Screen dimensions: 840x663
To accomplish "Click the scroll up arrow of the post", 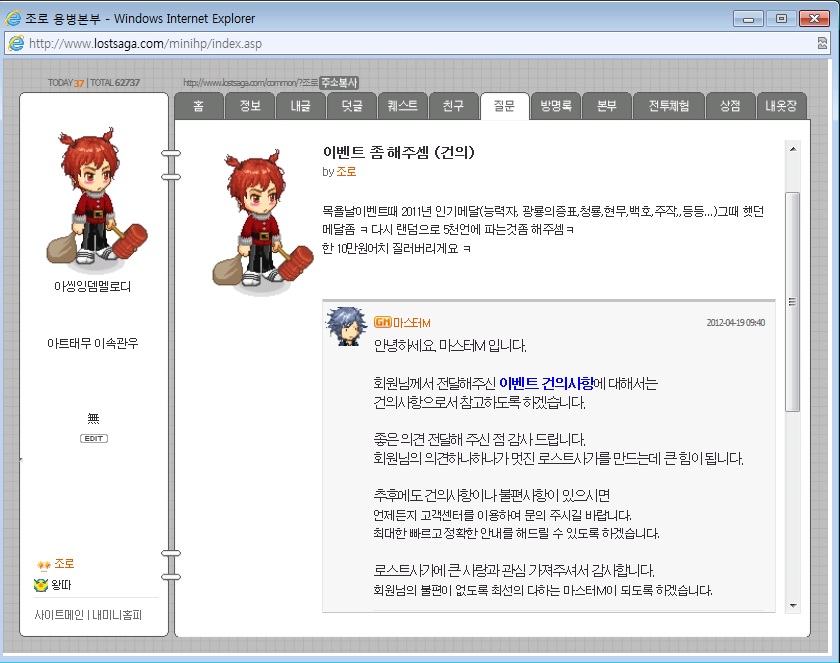I will (793, 149).
